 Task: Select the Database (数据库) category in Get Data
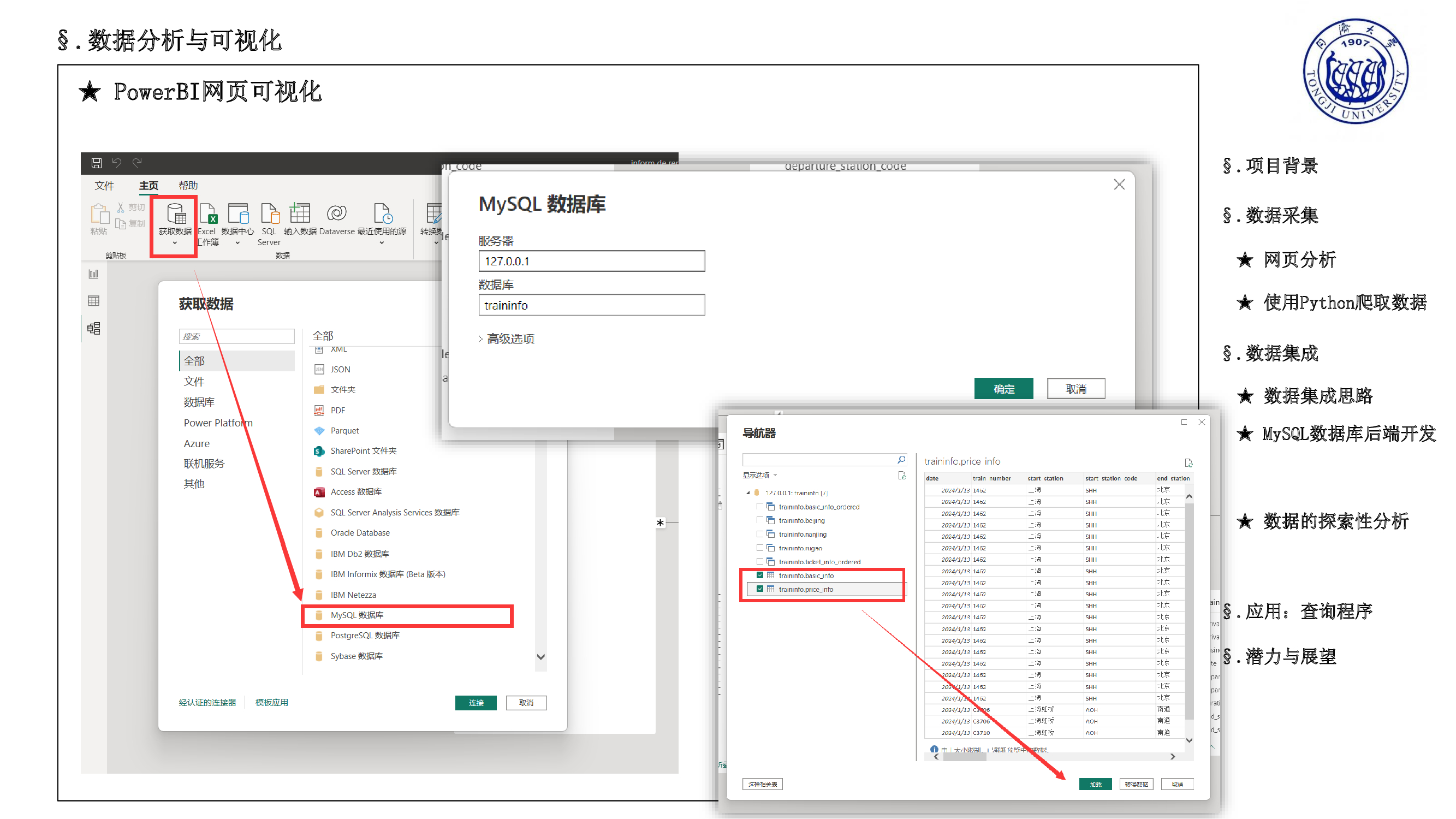[199, 402]
